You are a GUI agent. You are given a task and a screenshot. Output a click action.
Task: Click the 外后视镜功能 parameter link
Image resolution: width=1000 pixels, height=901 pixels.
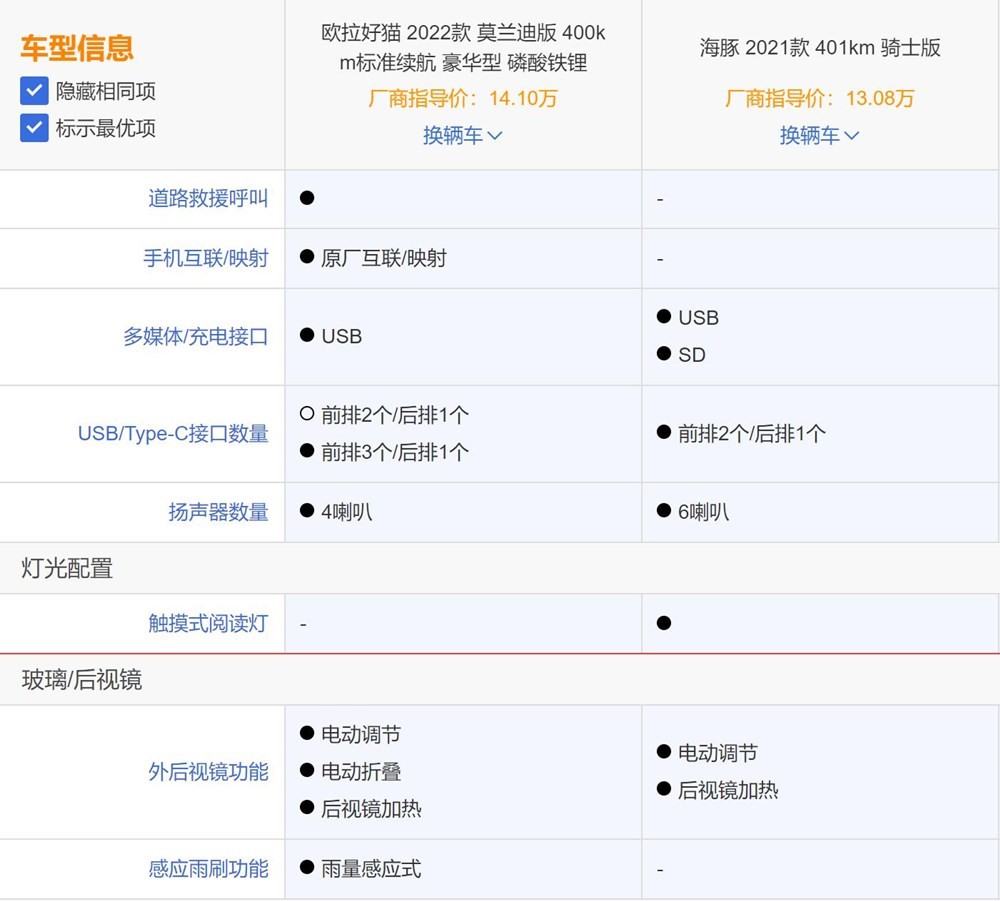207,772
